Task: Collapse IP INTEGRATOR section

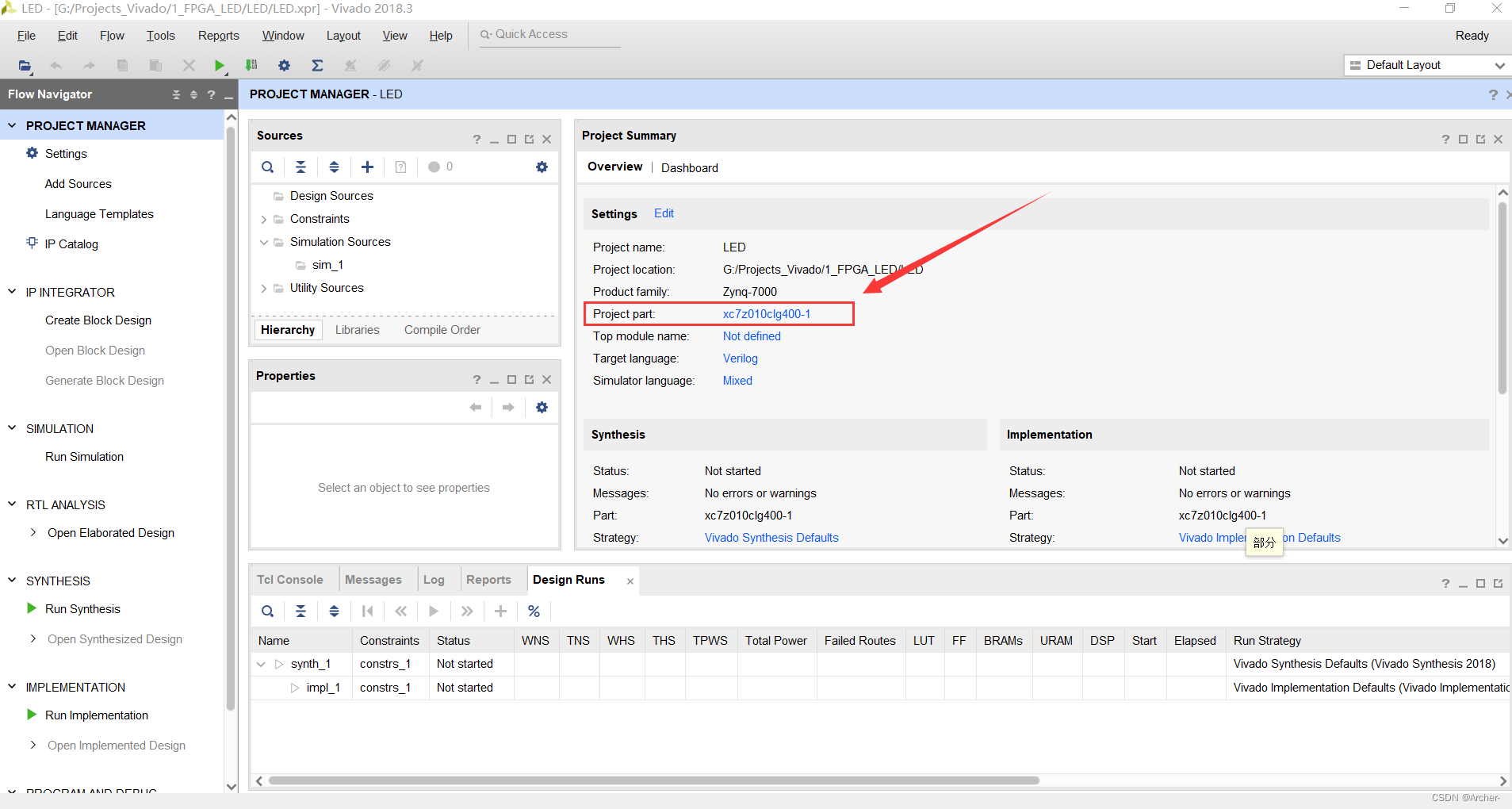Action: (12, 292)
